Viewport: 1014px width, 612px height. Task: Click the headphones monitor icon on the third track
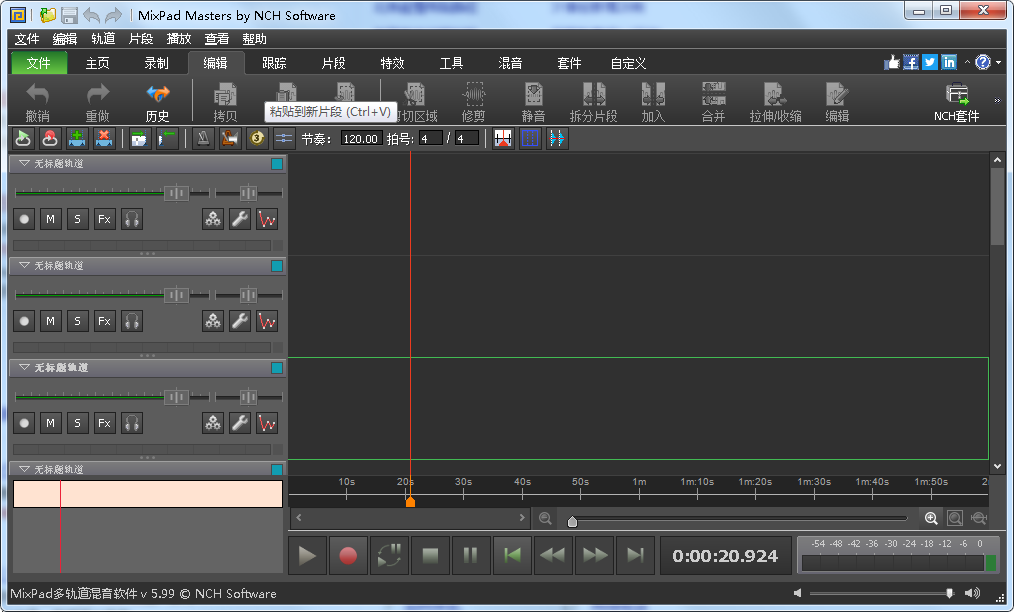click(131, 423)
